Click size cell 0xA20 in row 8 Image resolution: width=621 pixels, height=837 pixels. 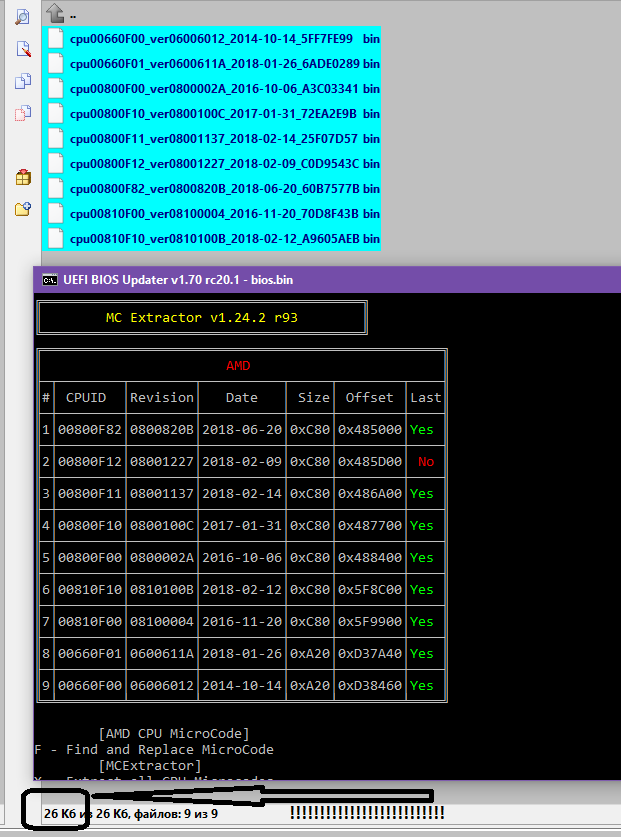coord(310,654)
